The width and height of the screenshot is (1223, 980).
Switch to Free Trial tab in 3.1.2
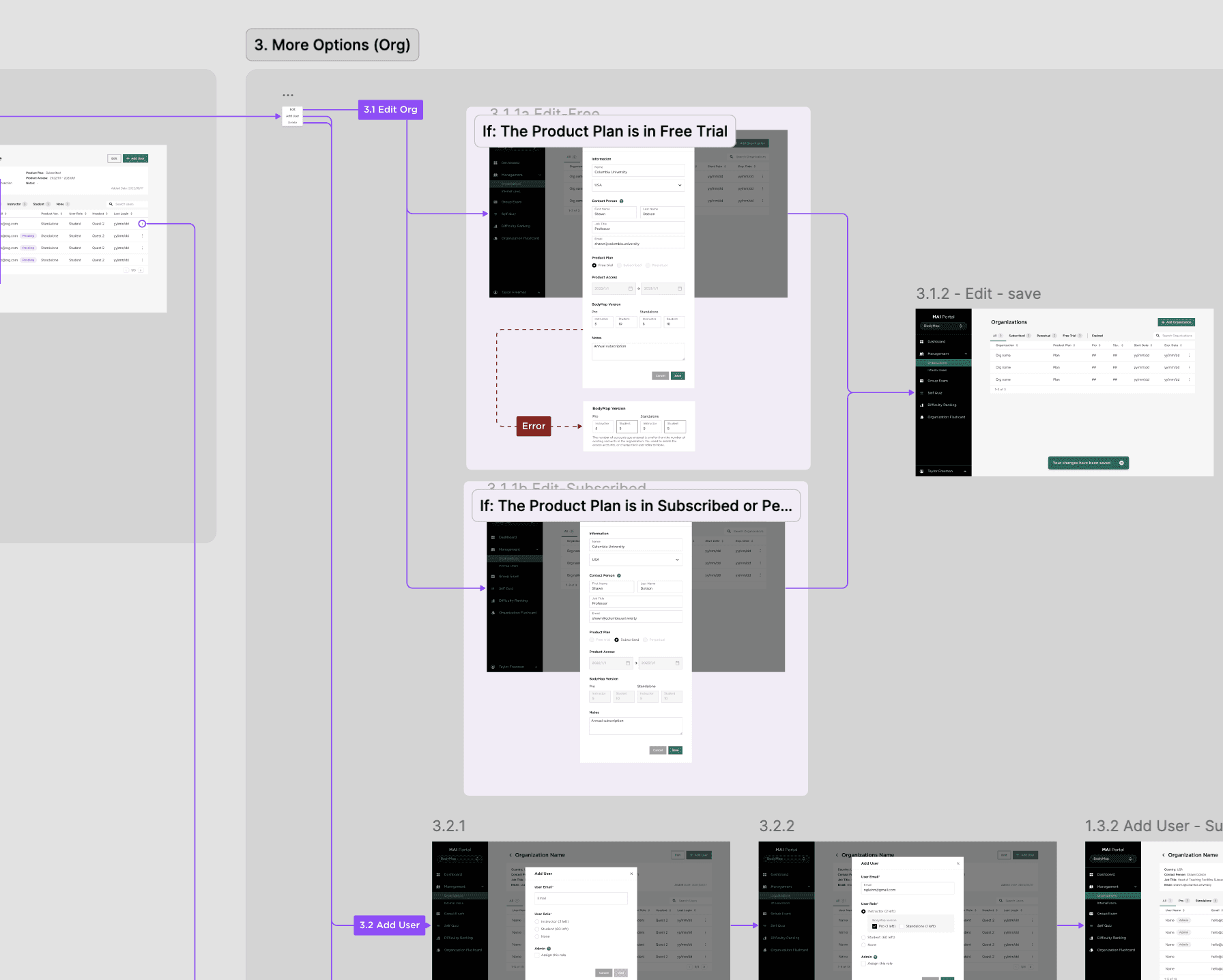1072,336
